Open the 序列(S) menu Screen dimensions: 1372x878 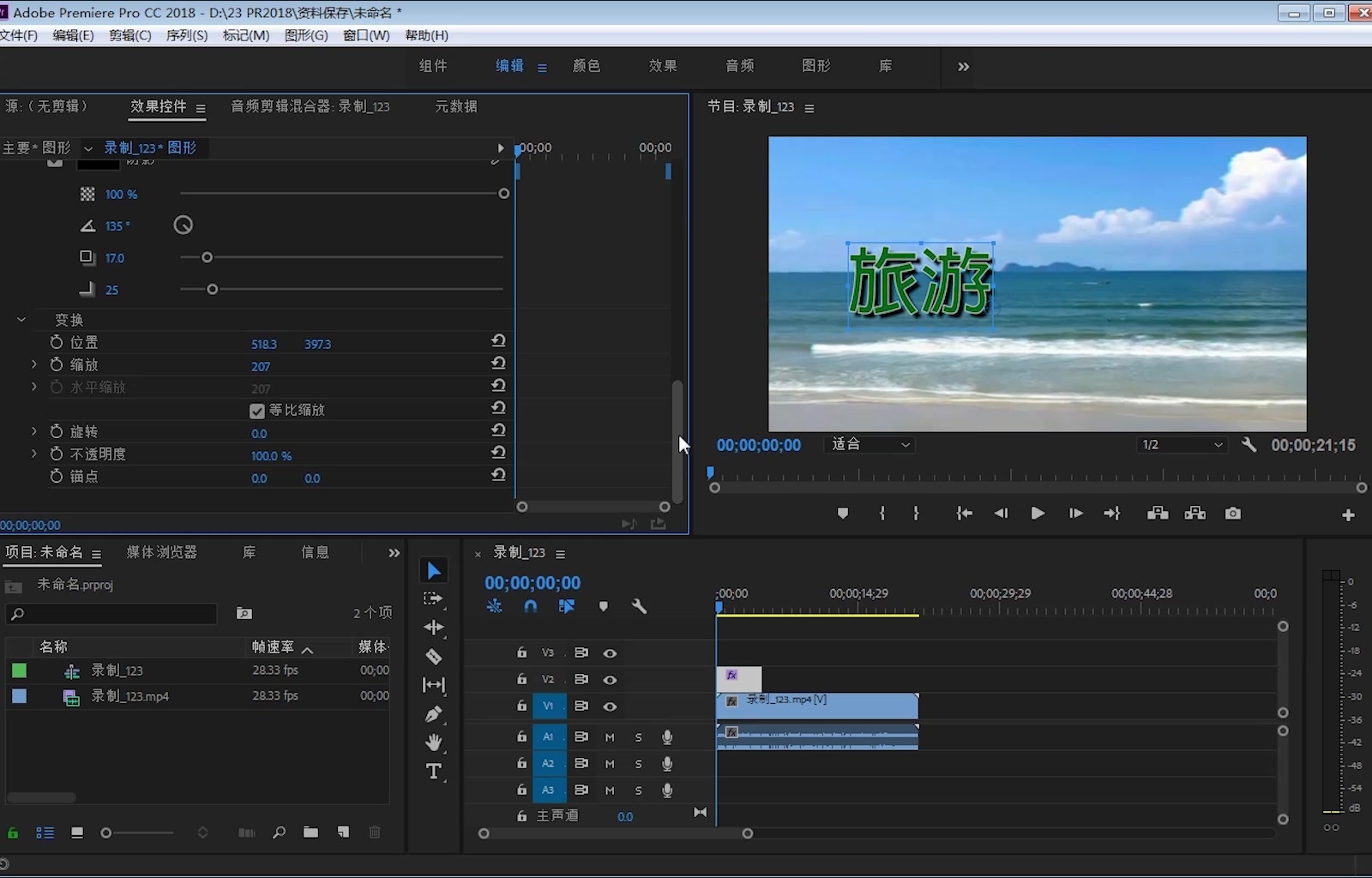[186, 35]
